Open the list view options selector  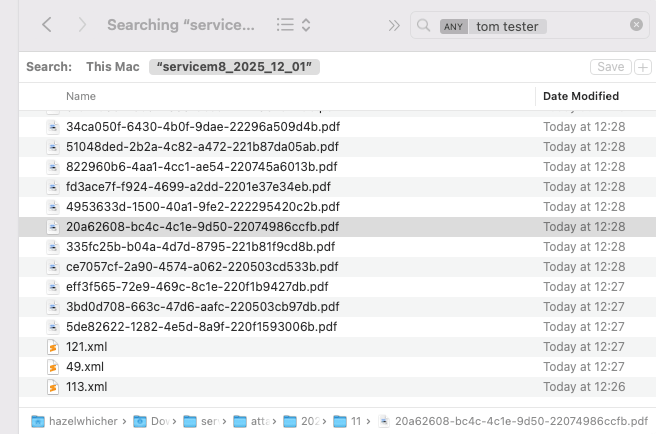(x=294, y=24)
